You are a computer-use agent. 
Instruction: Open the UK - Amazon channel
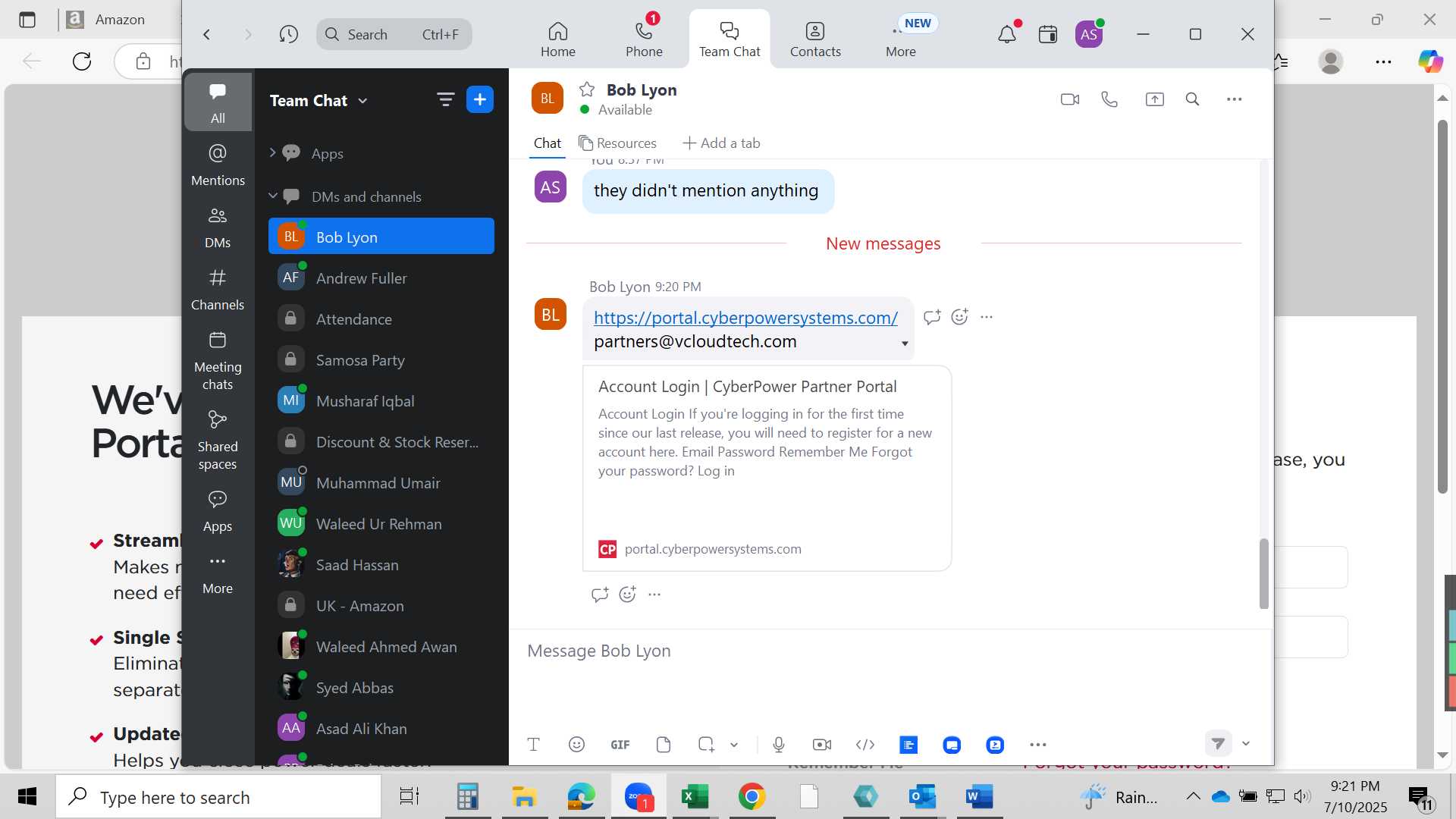tap(381, 606)
